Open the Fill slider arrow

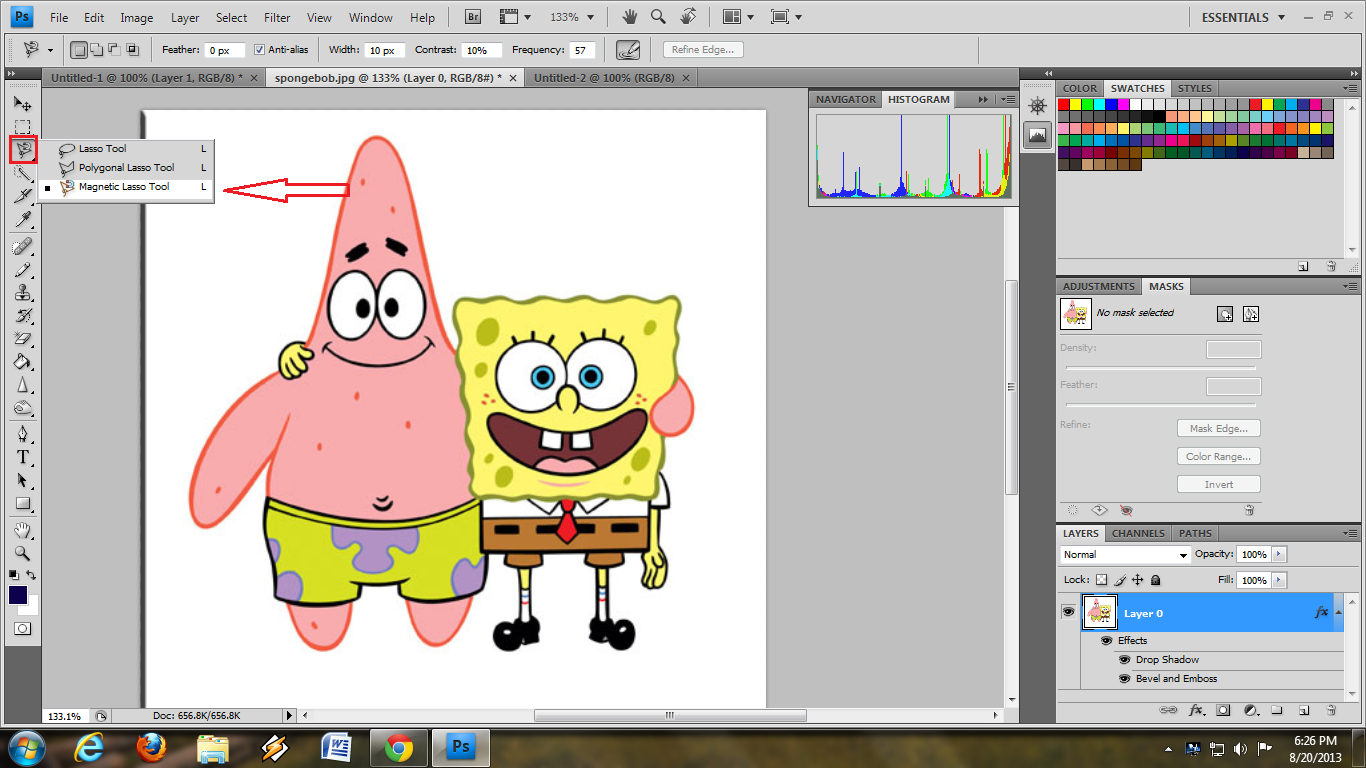(x=1279, y=580)
